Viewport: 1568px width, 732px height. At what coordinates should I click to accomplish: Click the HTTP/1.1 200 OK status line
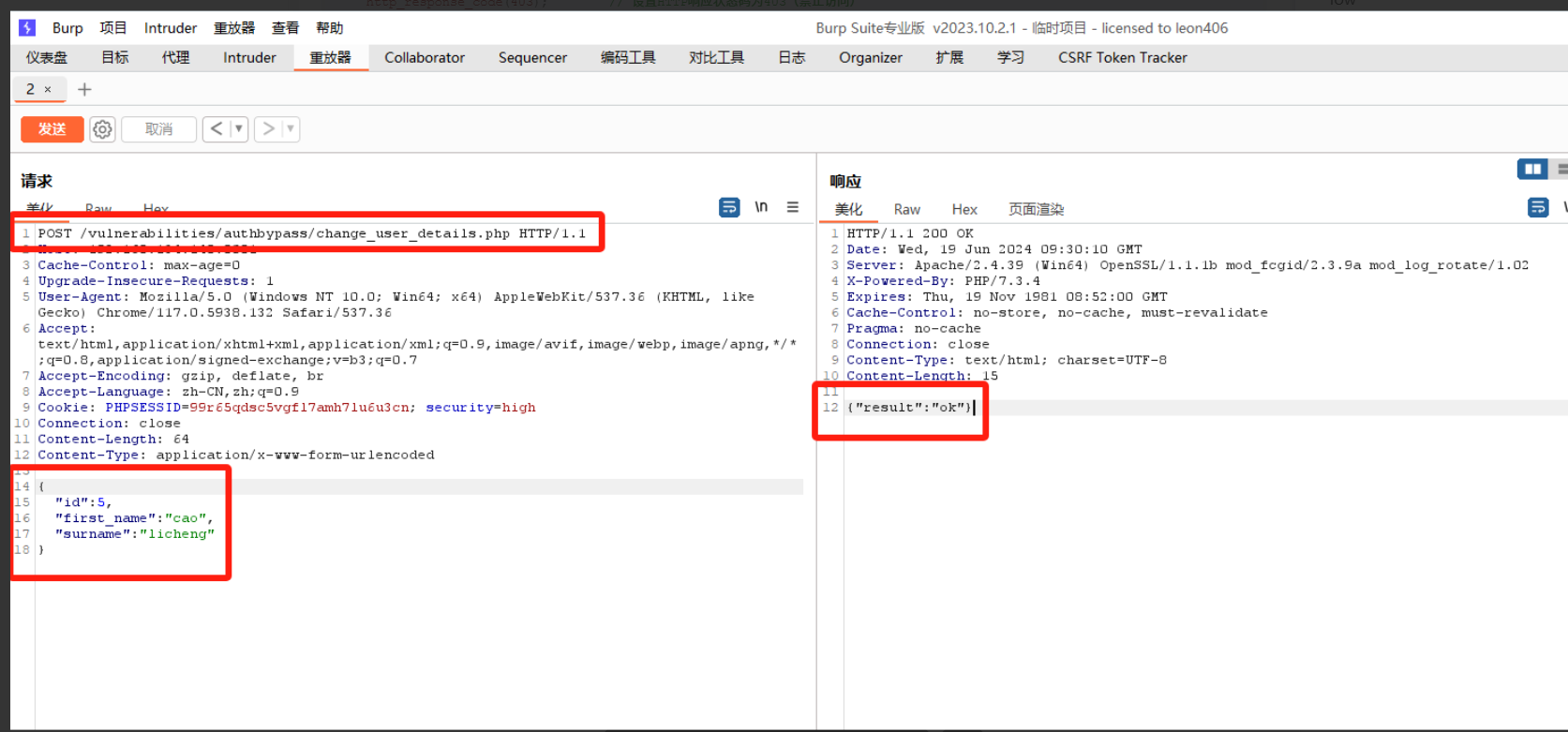(x=910, y=233)
